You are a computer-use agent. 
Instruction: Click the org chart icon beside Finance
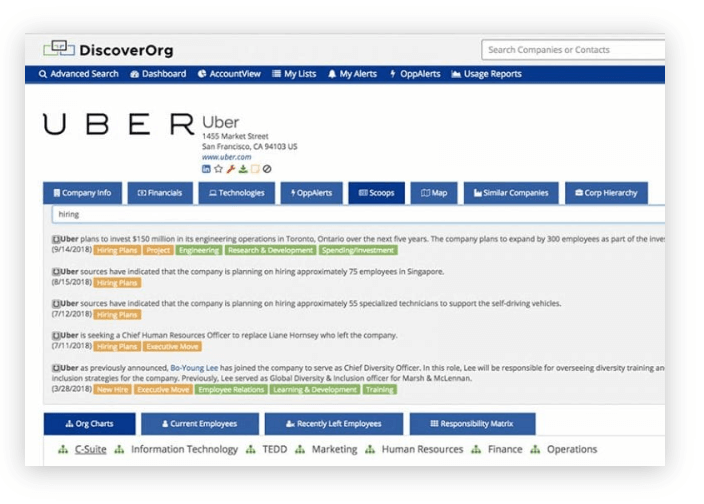pyautogui.click(x=476, y=449)
